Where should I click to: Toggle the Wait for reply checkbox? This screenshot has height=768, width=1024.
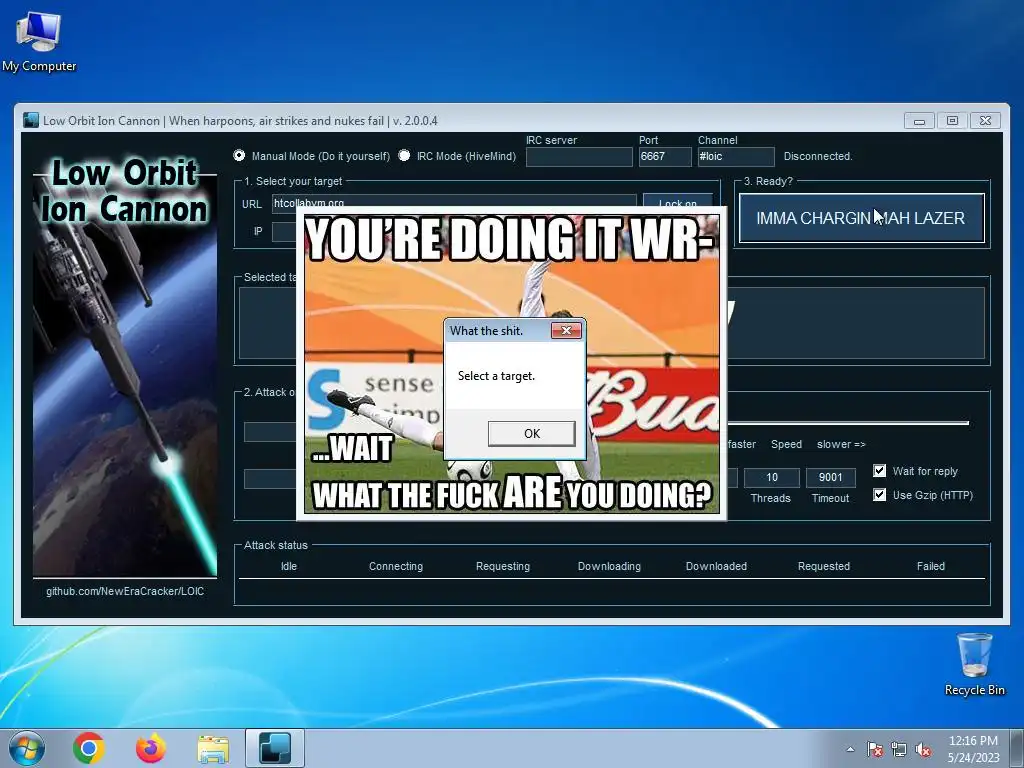(x=880, y=471)
